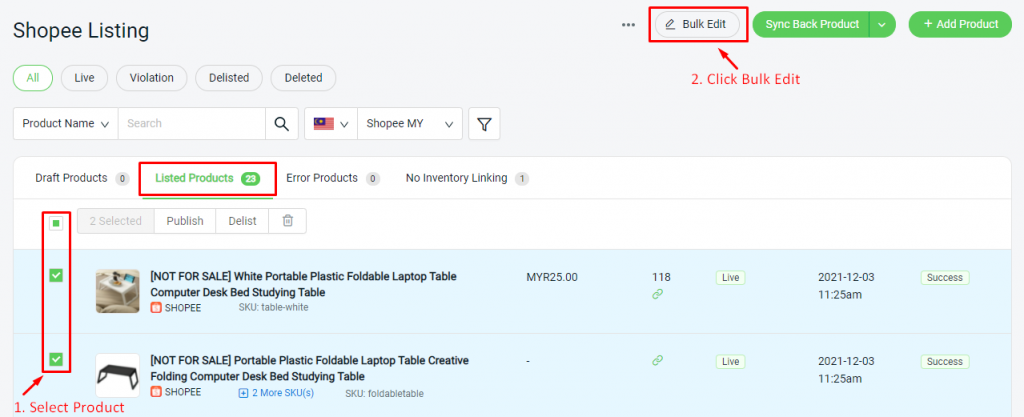Click the inventory link icon of white table
Viewport: 1024px width, 417px height.
coord(658,294)
